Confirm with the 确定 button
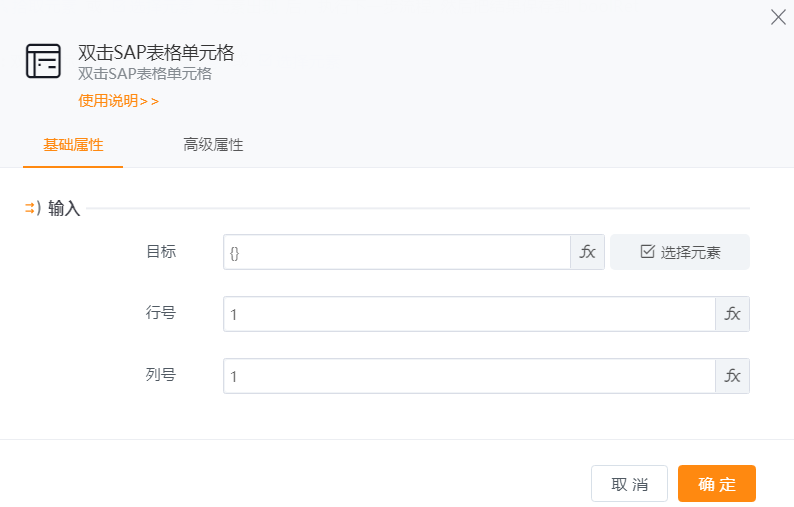The height and width of the screenshot is (507, 794). click(716, 484)
